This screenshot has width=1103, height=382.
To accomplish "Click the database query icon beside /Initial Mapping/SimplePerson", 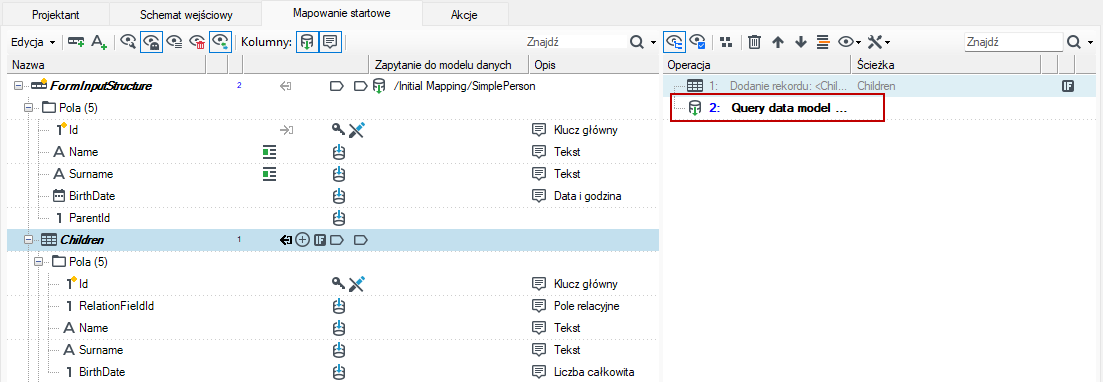I will pyautogui.click(x=379, y=86).
